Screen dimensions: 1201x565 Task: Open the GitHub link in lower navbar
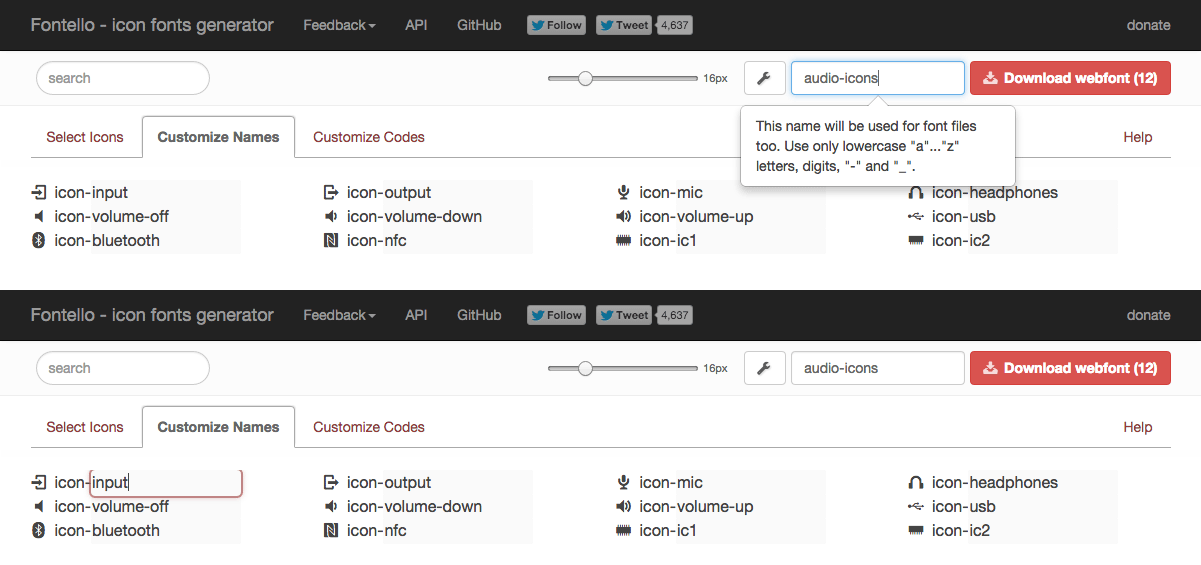pos(479,315)
